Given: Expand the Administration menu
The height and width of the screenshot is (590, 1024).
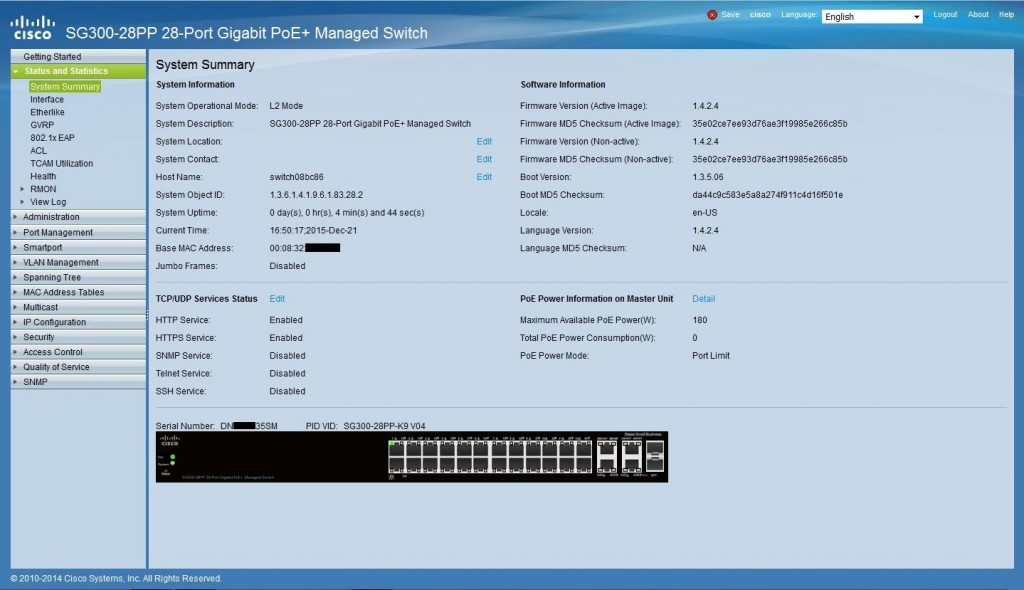Looking at the screenshot, I should click(78, 217).
